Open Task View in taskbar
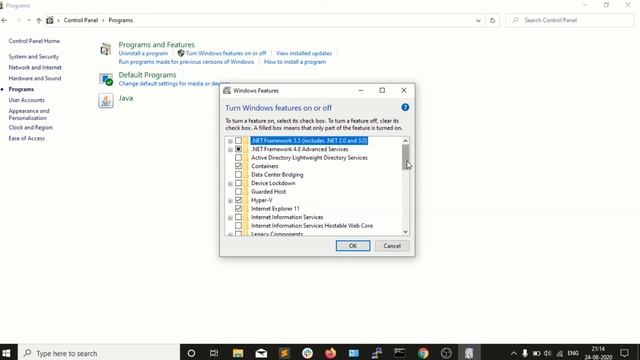The image size is (640, 360). (x=214, y=353)
